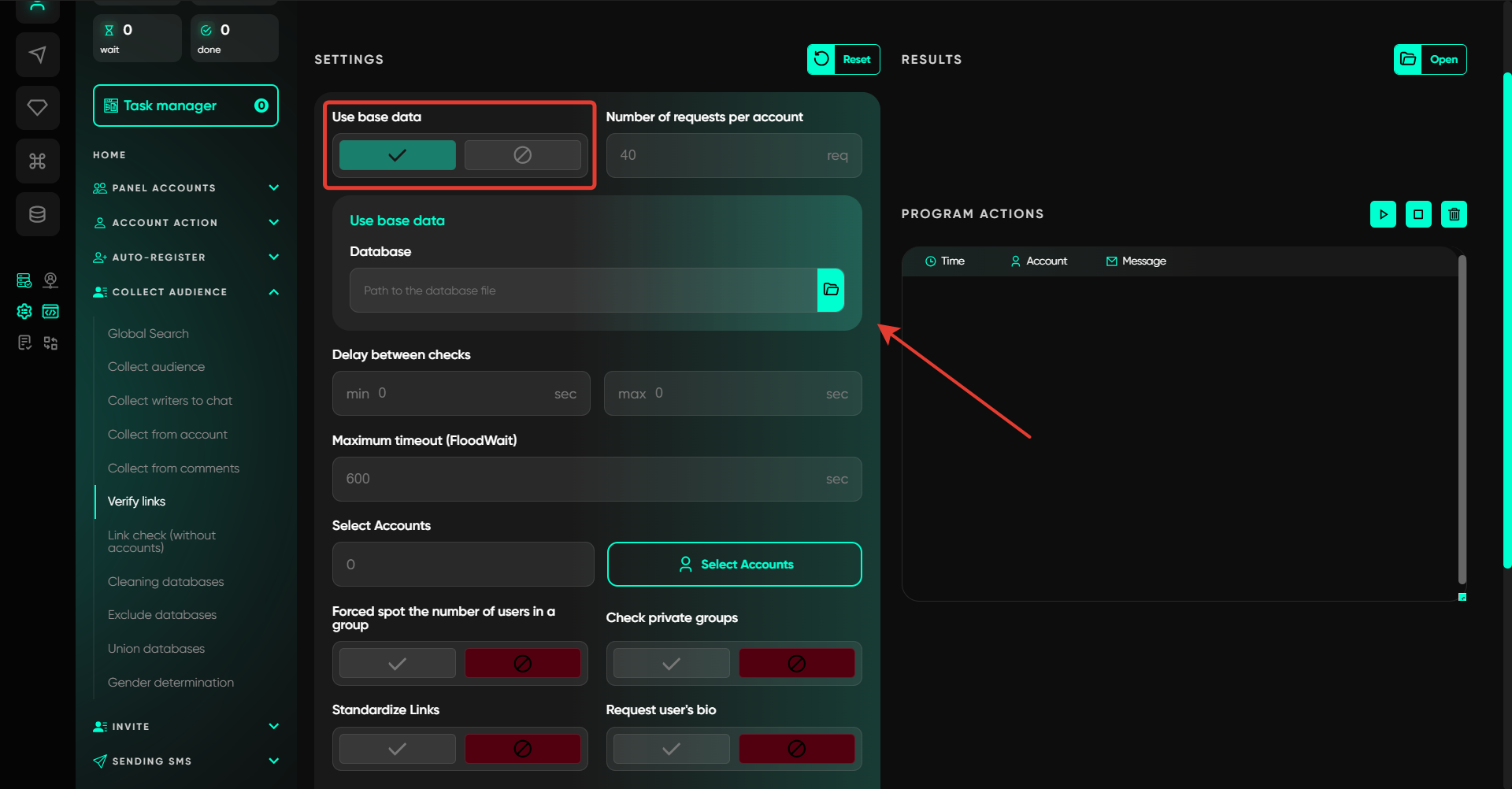
Task: Clear program actions with trash icon
Action: coord(1454,214)
